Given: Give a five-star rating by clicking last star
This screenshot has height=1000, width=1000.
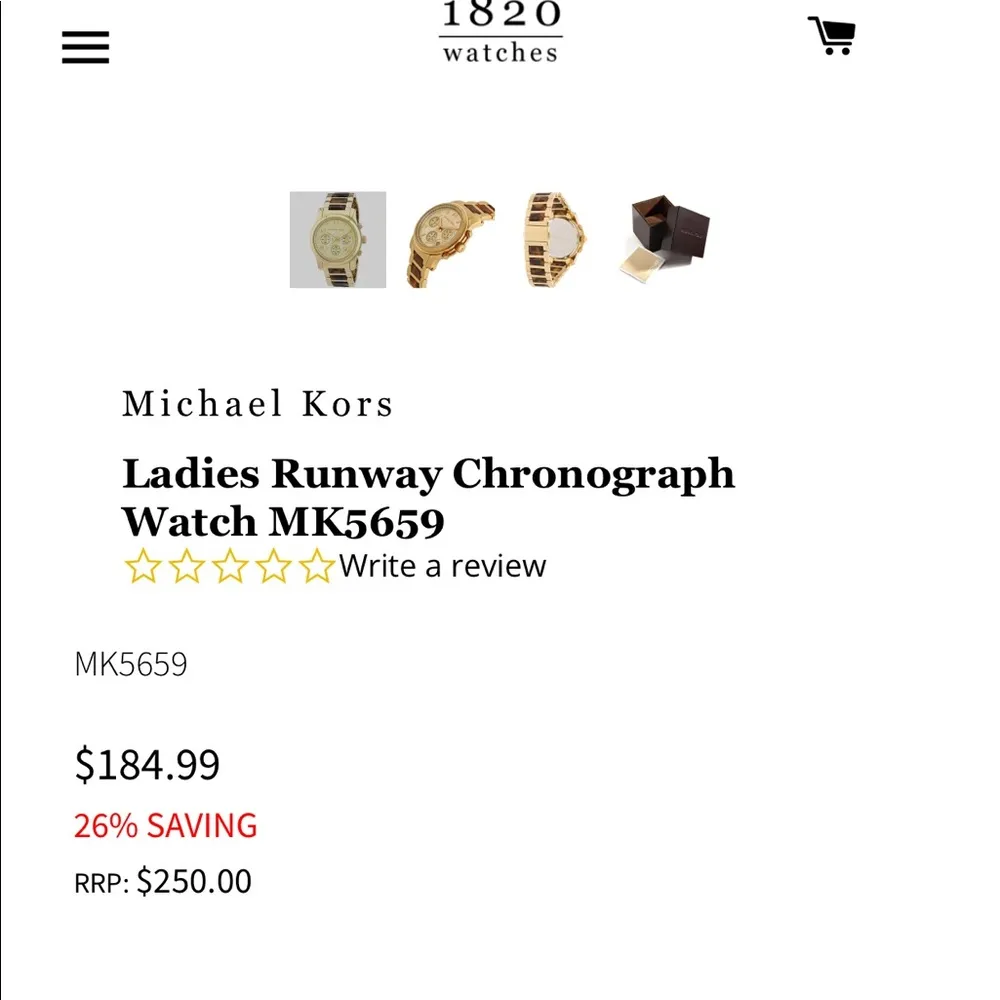Looking at the screenshot, I should click(316, 566).
